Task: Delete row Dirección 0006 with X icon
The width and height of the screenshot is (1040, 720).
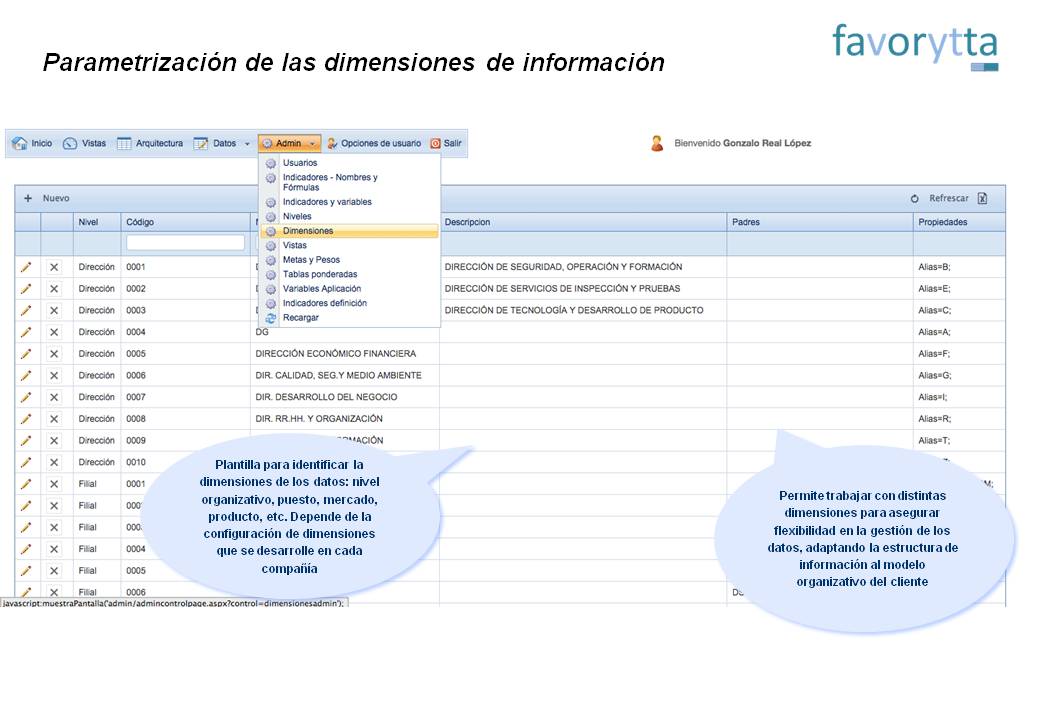Action: 54,376
